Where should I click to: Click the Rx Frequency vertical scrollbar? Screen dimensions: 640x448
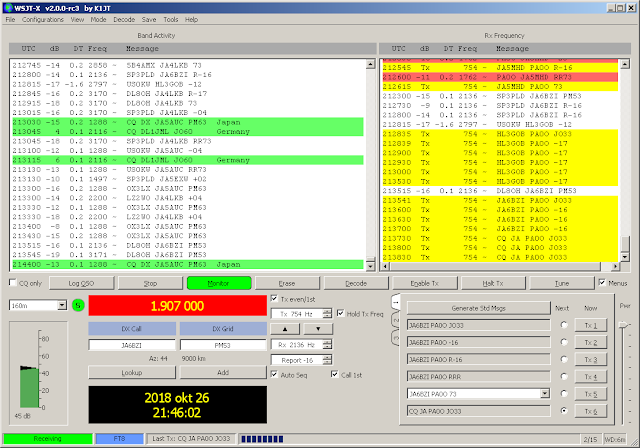coord(624,160)
